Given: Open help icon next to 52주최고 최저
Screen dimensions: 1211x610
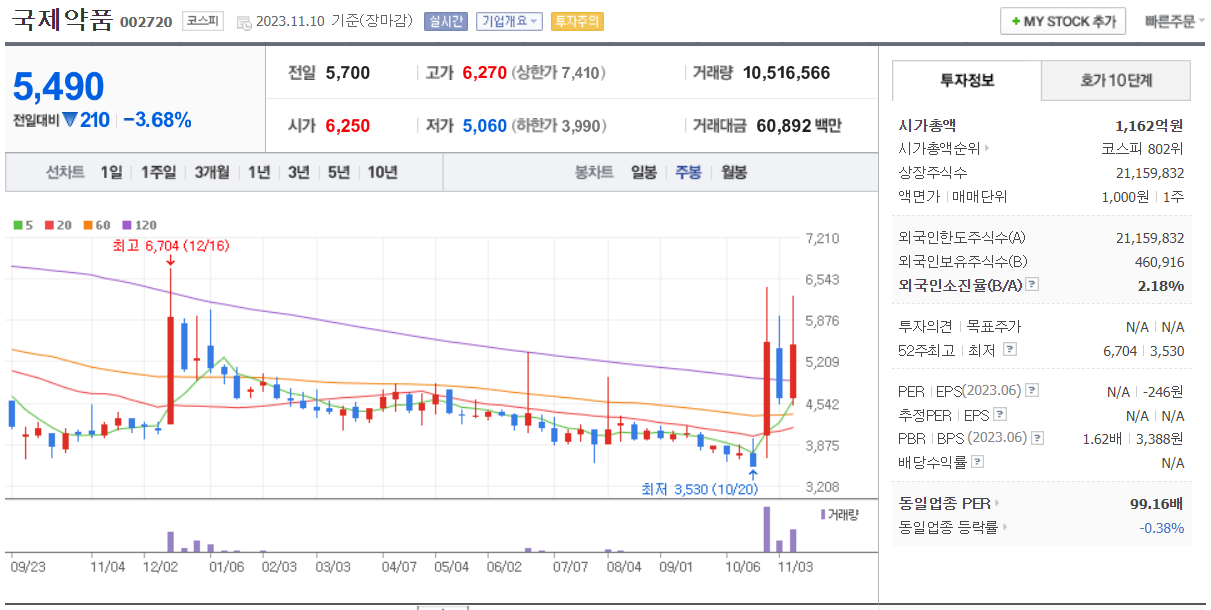Looking at the screenshot, I should [x=1010, y=349].
